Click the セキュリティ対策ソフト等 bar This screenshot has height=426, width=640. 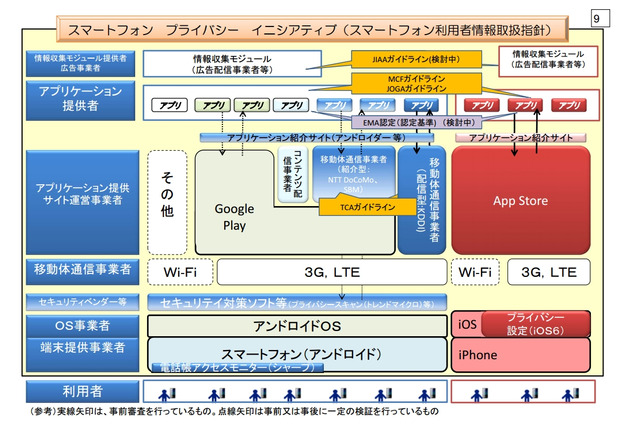click(297, 302)
